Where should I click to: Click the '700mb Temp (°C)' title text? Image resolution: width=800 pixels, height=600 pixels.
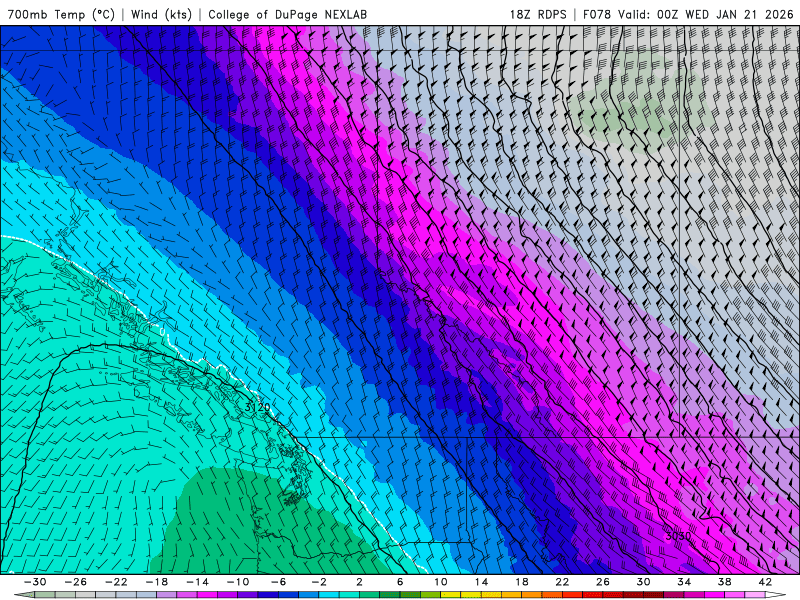tap(61, 14)
